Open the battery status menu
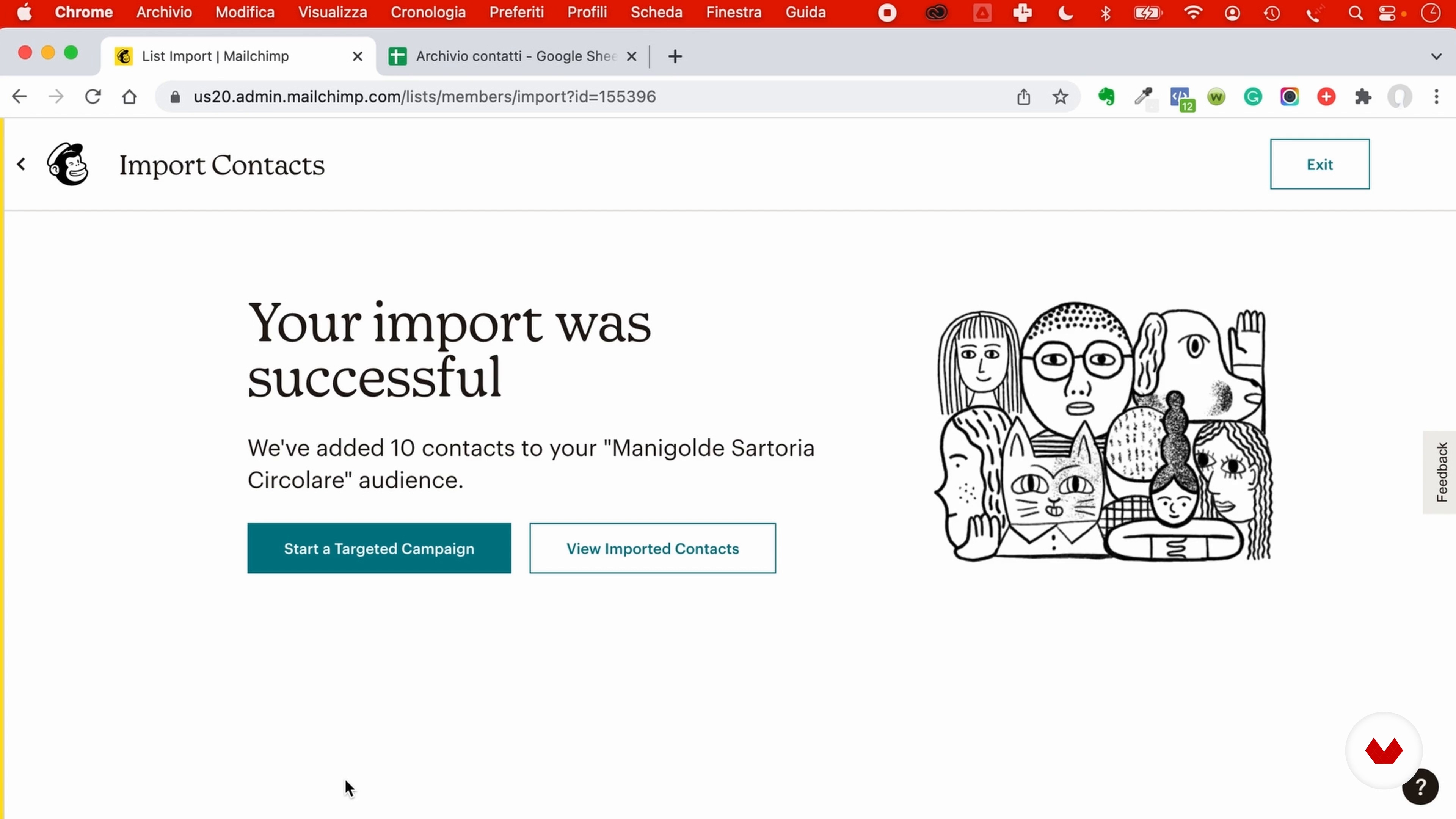The height and width of the screenshot is (819, 1456). [1147, 13]
